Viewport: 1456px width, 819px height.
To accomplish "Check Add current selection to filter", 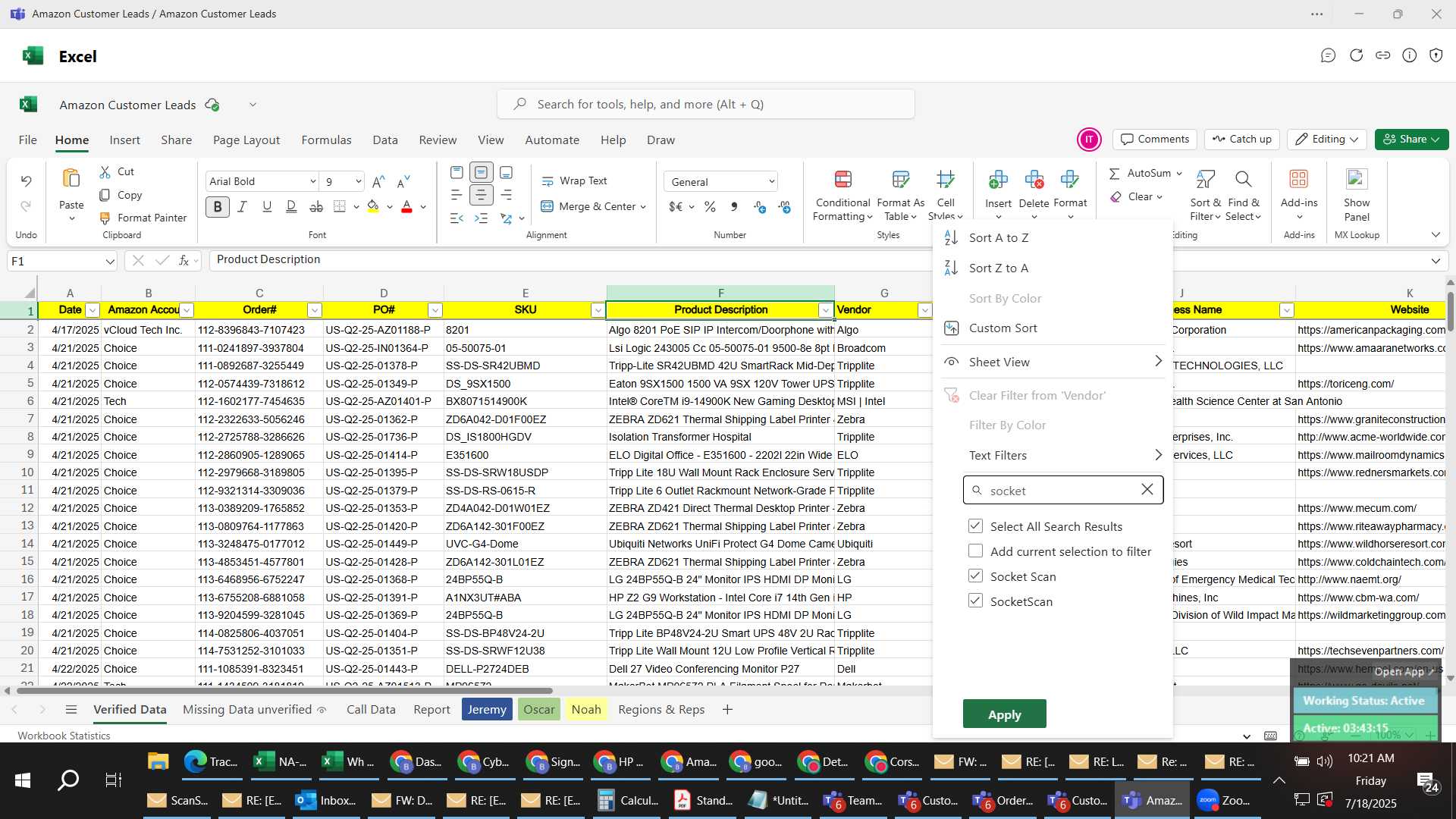I will [x=975, y=551].
